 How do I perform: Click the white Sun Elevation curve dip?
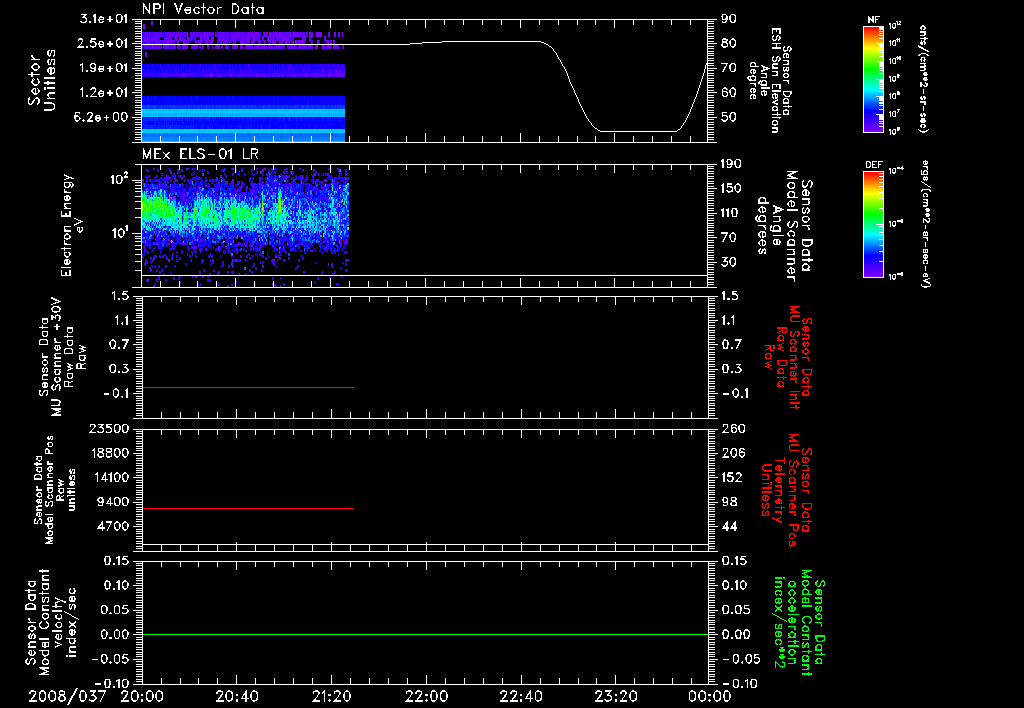[x=637, y=131]
